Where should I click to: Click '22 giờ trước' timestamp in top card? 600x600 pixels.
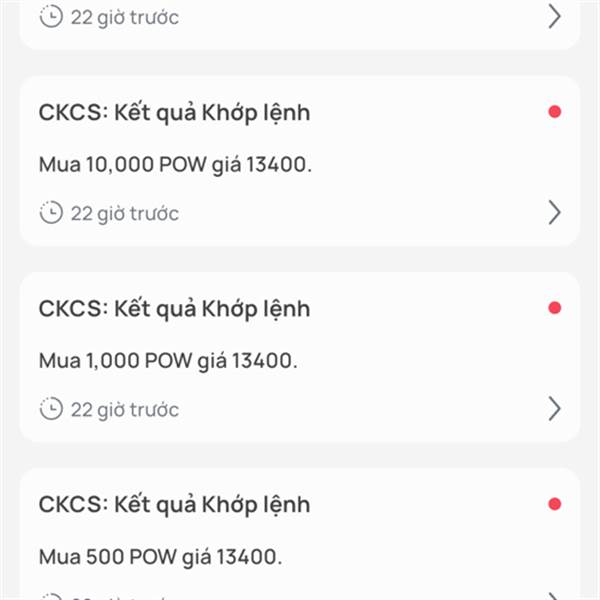[125, 18]
